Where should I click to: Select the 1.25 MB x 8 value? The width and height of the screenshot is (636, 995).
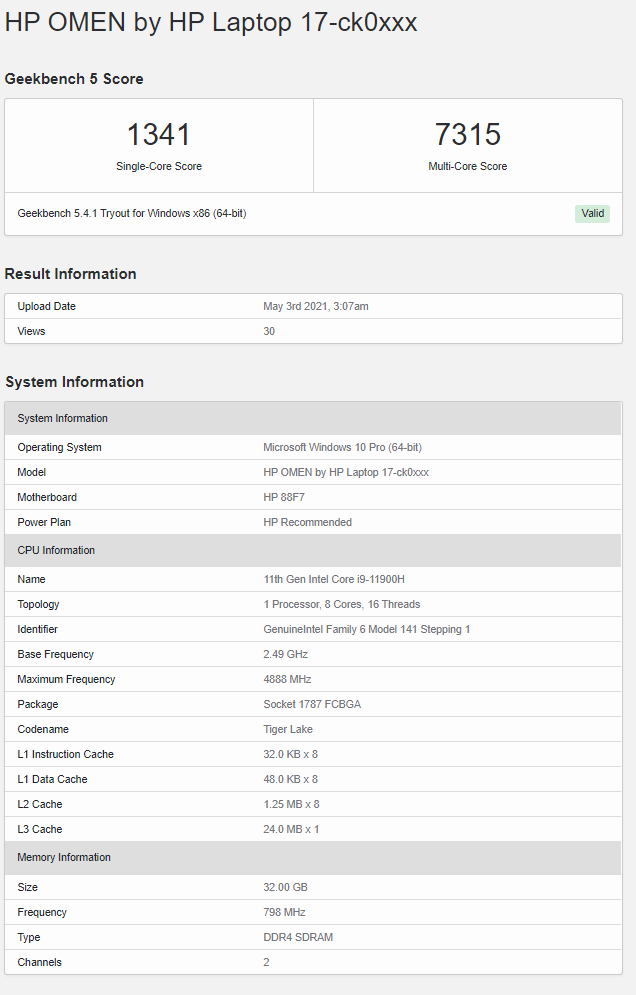[291, 805]
